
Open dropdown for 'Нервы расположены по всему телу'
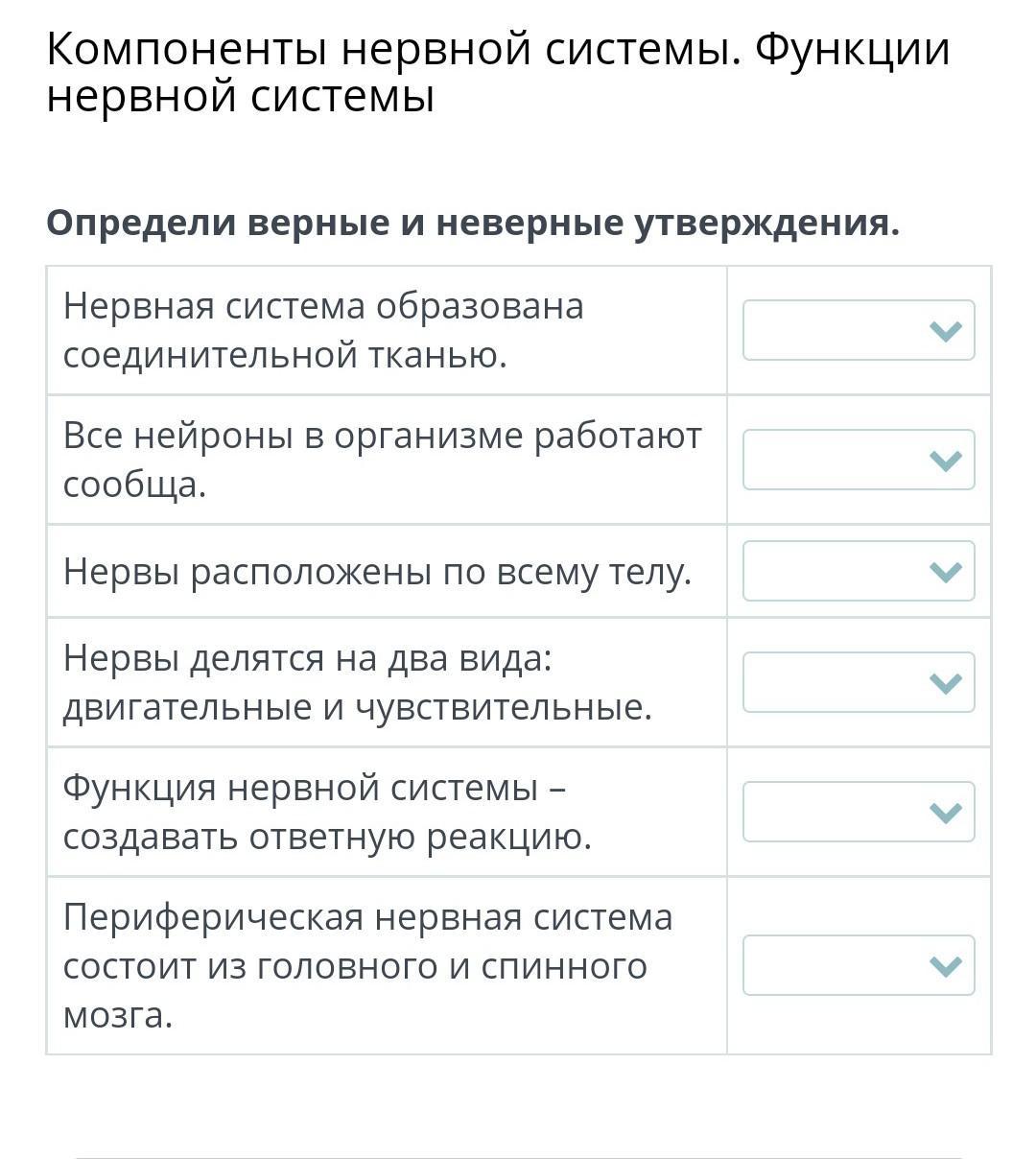point(859,571)
